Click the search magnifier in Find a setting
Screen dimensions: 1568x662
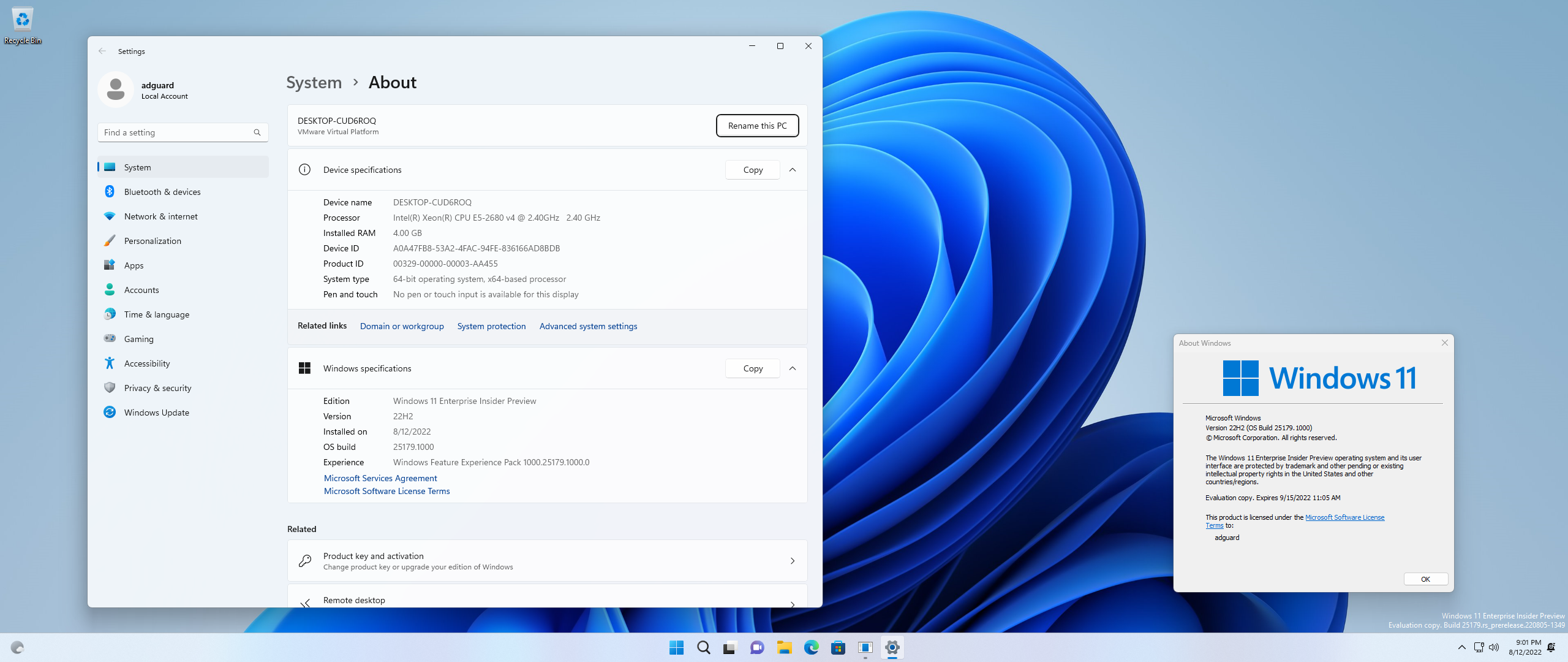pyautogui.click(x=257, y=132)
